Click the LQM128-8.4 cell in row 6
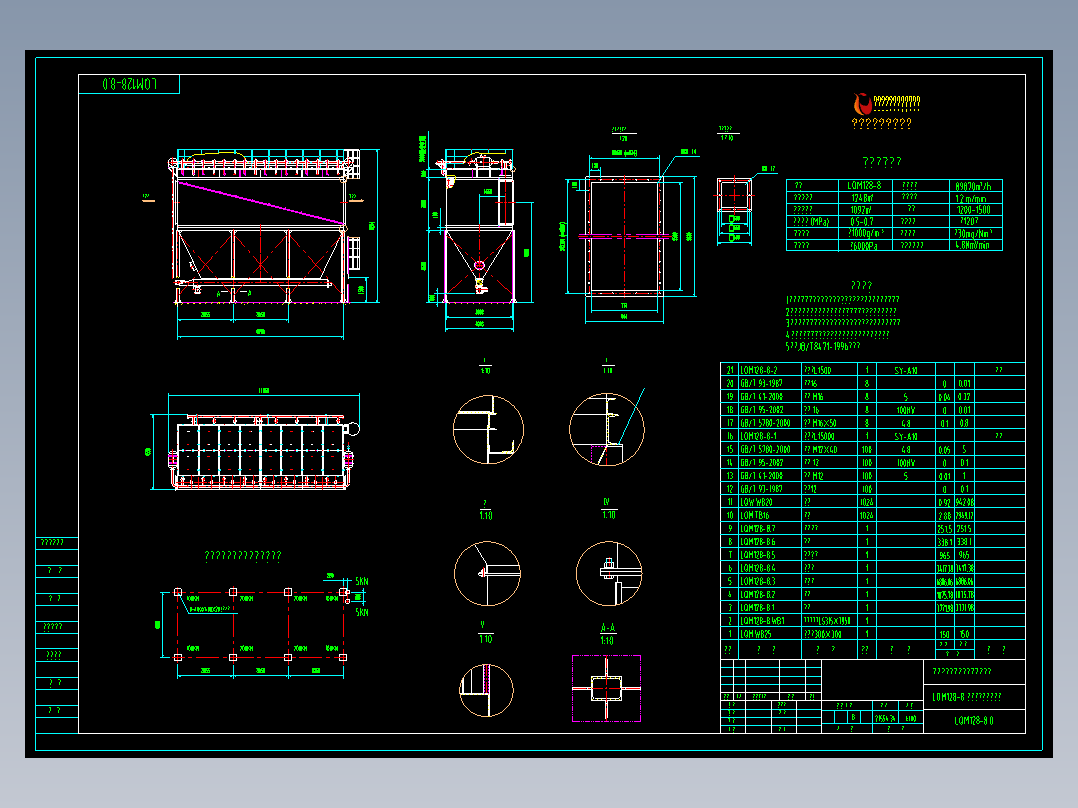 tap(770, 568)
